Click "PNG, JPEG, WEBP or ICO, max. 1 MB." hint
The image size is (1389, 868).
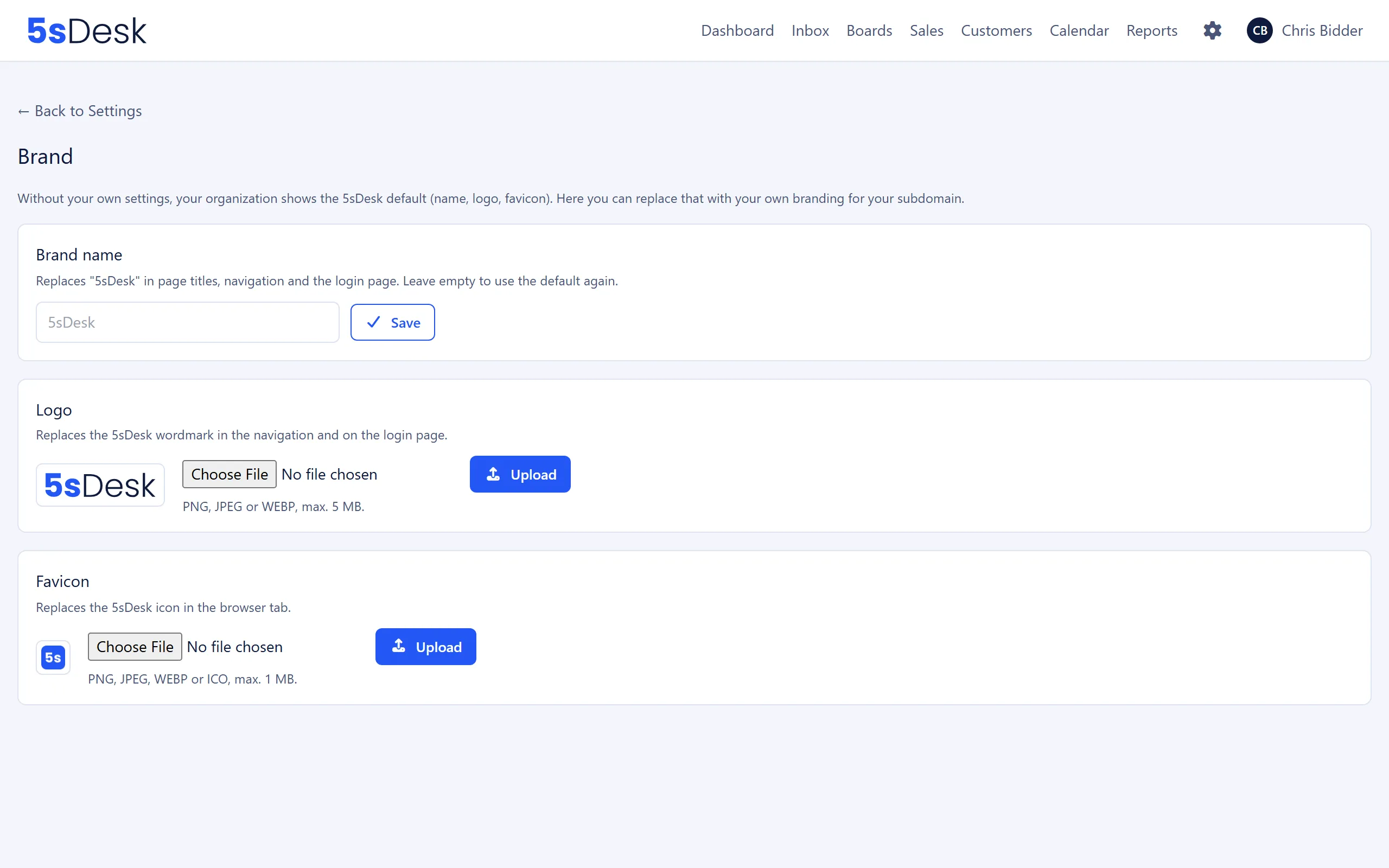[x=192, y=679]
